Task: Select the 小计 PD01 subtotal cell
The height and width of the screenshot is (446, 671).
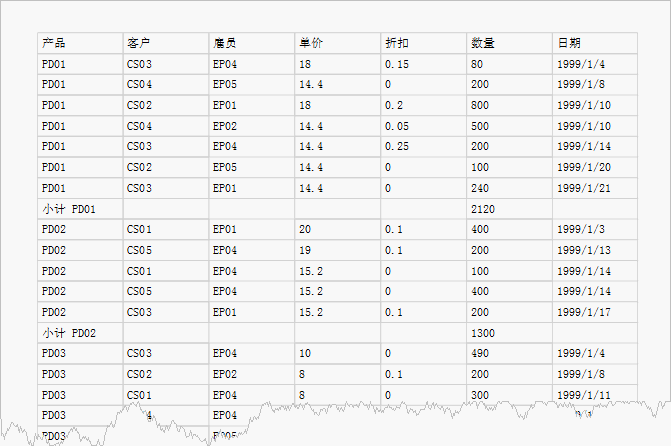Action: (x=80, y=209)
